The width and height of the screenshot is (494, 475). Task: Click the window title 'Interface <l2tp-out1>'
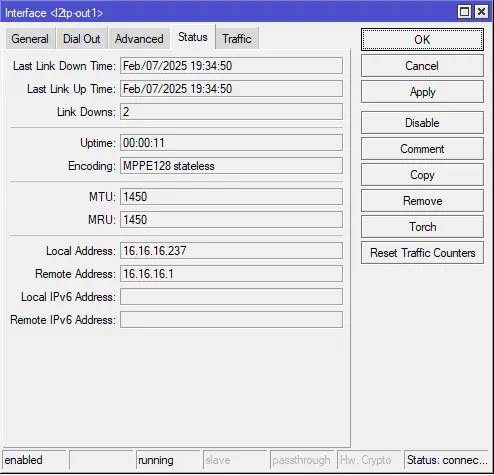[x=54, y=13]
